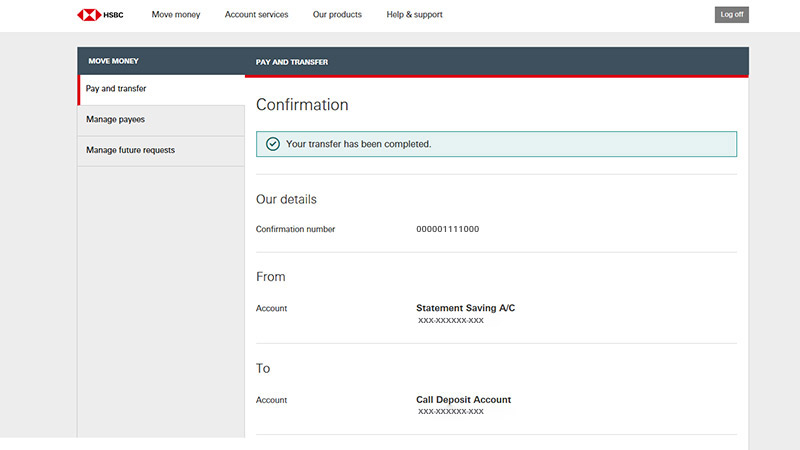Screen dimensions: 800x450
Task: Select Manage payees in sidebar
Action: click(x=161, y=120)
